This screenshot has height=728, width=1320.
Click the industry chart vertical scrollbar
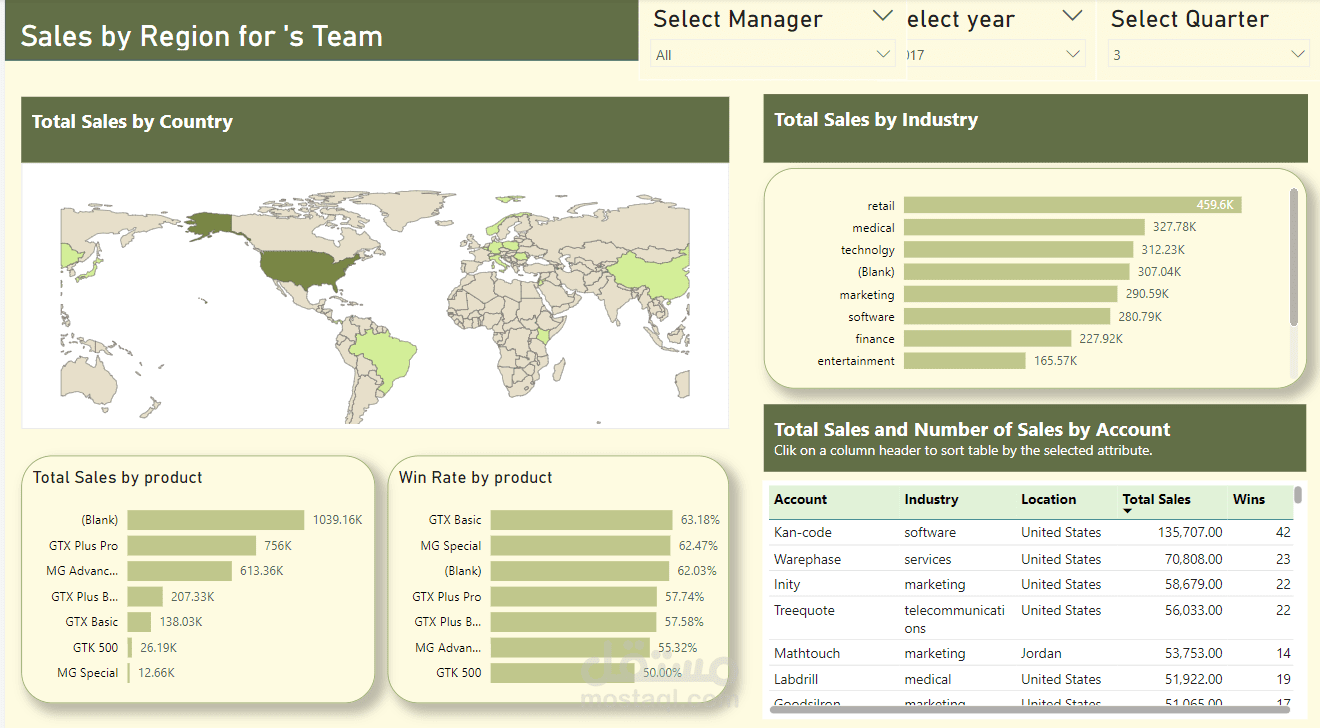(x=1294, y=257)
